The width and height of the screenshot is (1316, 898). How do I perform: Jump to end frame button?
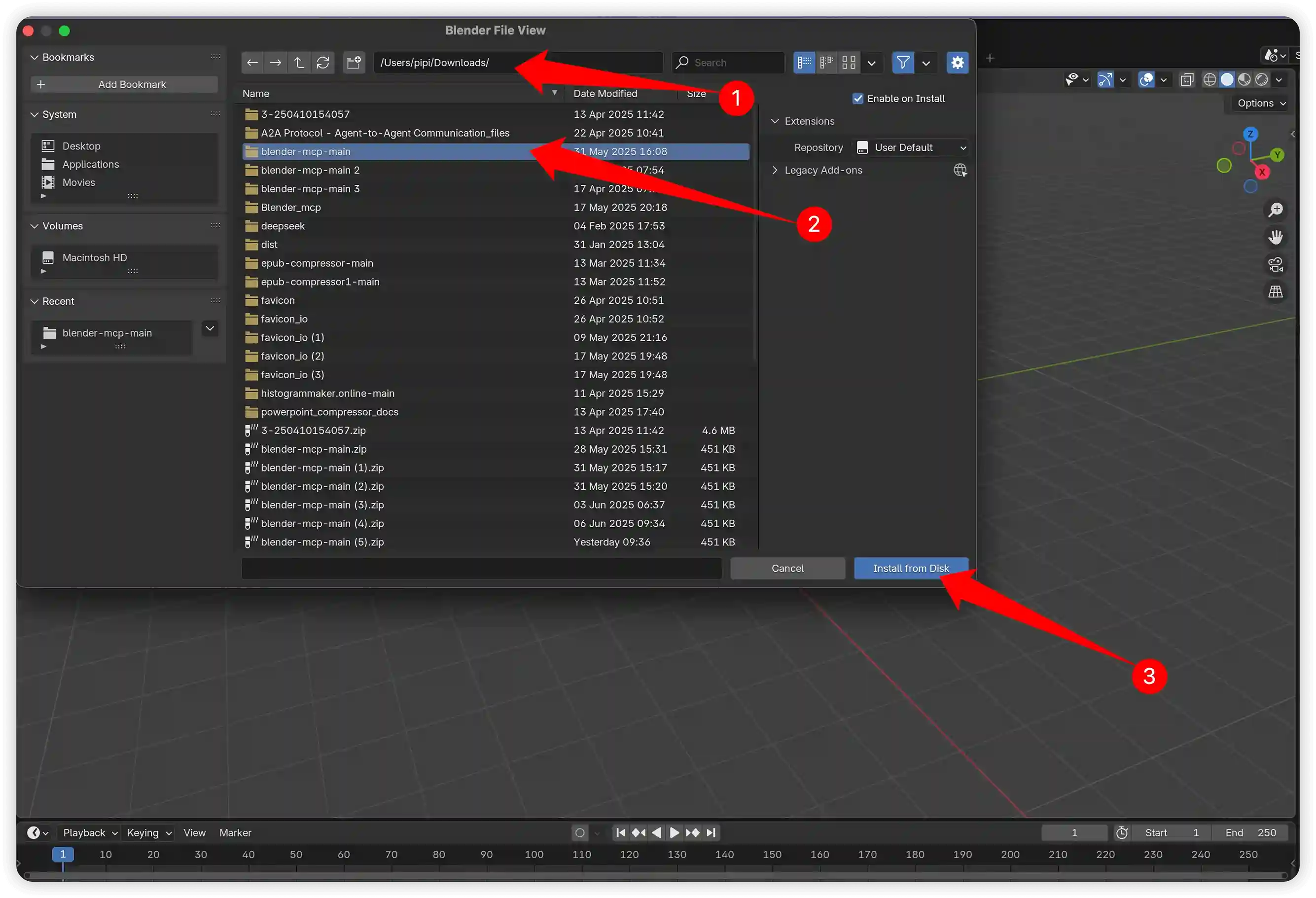click(711, 833)
